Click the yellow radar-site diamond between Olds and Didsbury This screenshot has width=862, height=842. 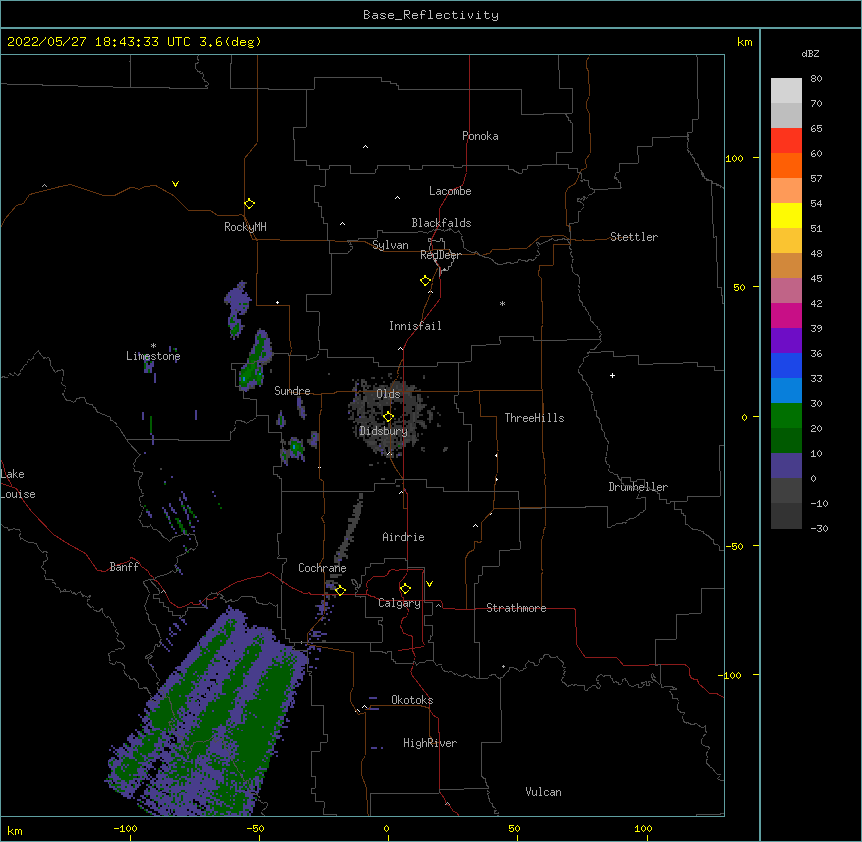(x=388, y=417)
